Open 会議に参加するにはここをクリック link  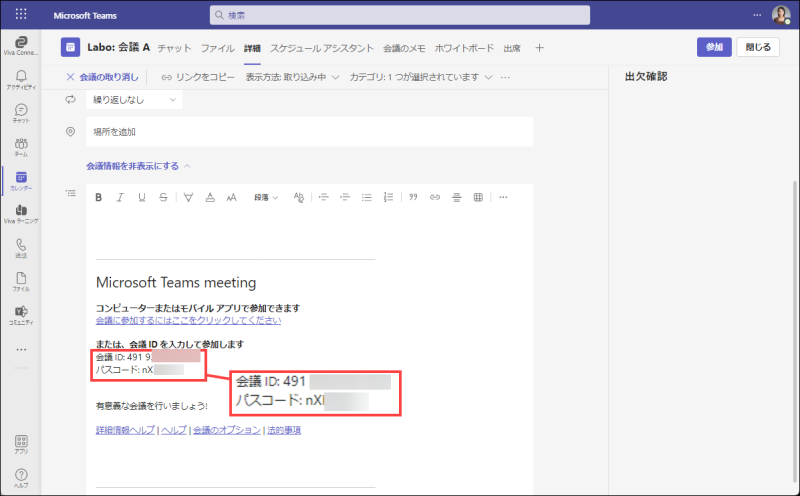(x=188, y=320)
